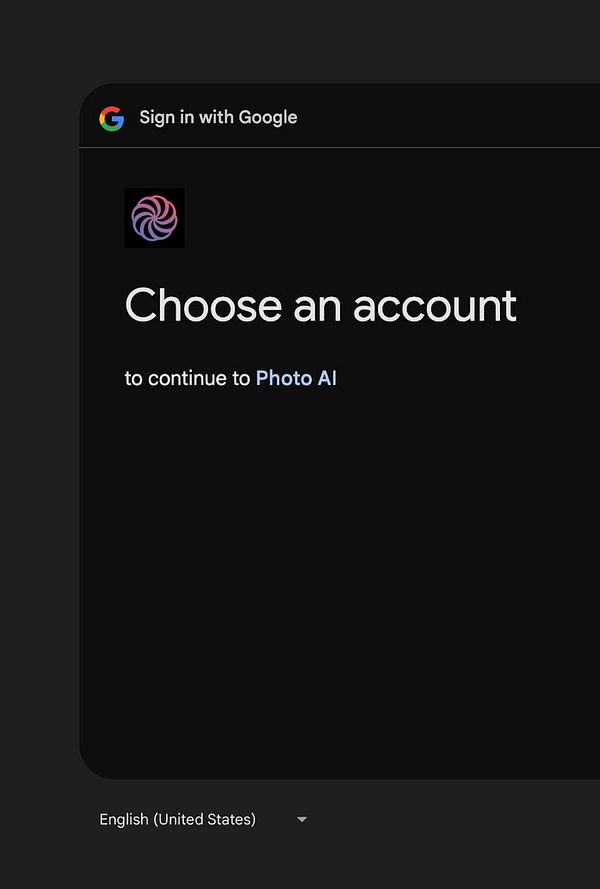Open the Photo AI link
This screenshot has width=600, height=889.
[x=296, y=378]
